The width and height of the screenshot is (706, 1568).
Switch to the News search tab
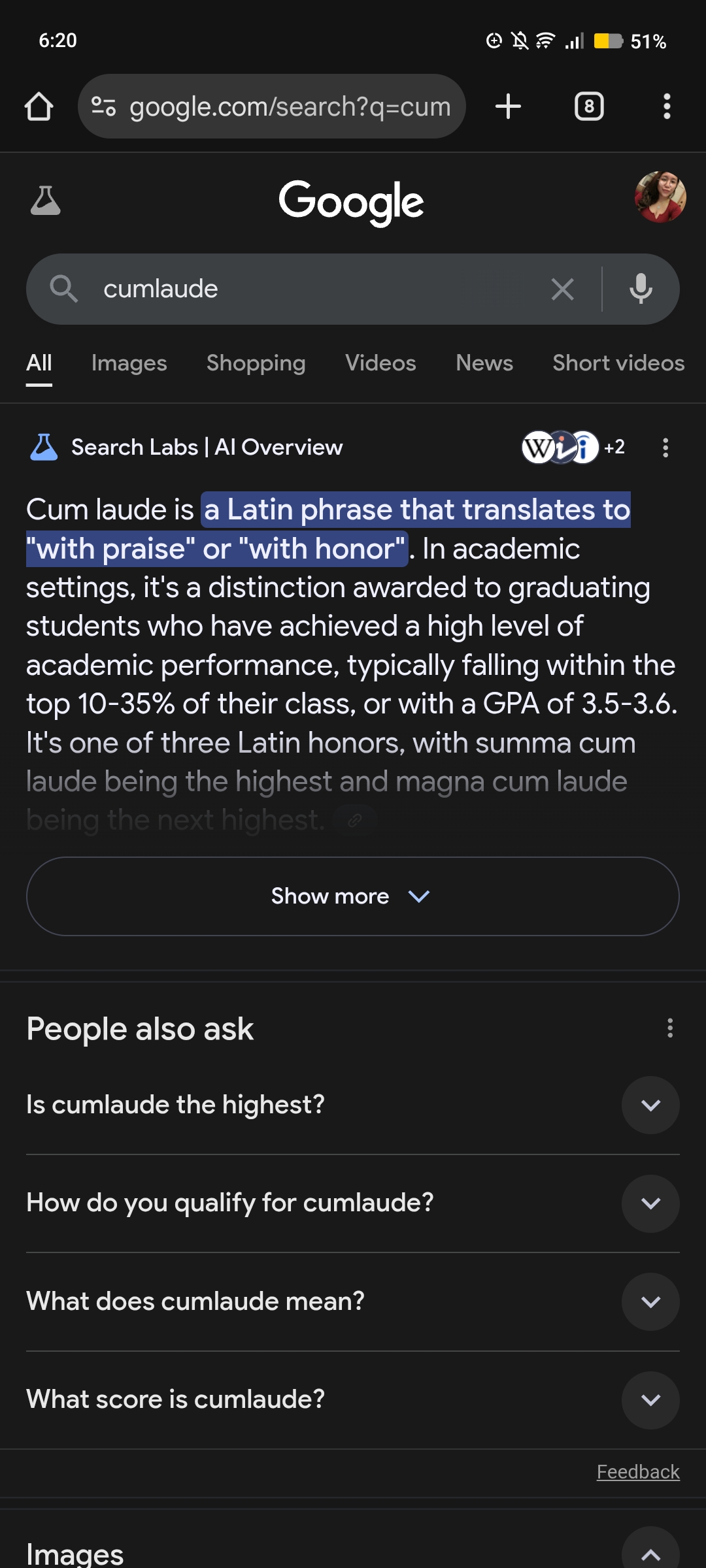(x=484, y=363)
